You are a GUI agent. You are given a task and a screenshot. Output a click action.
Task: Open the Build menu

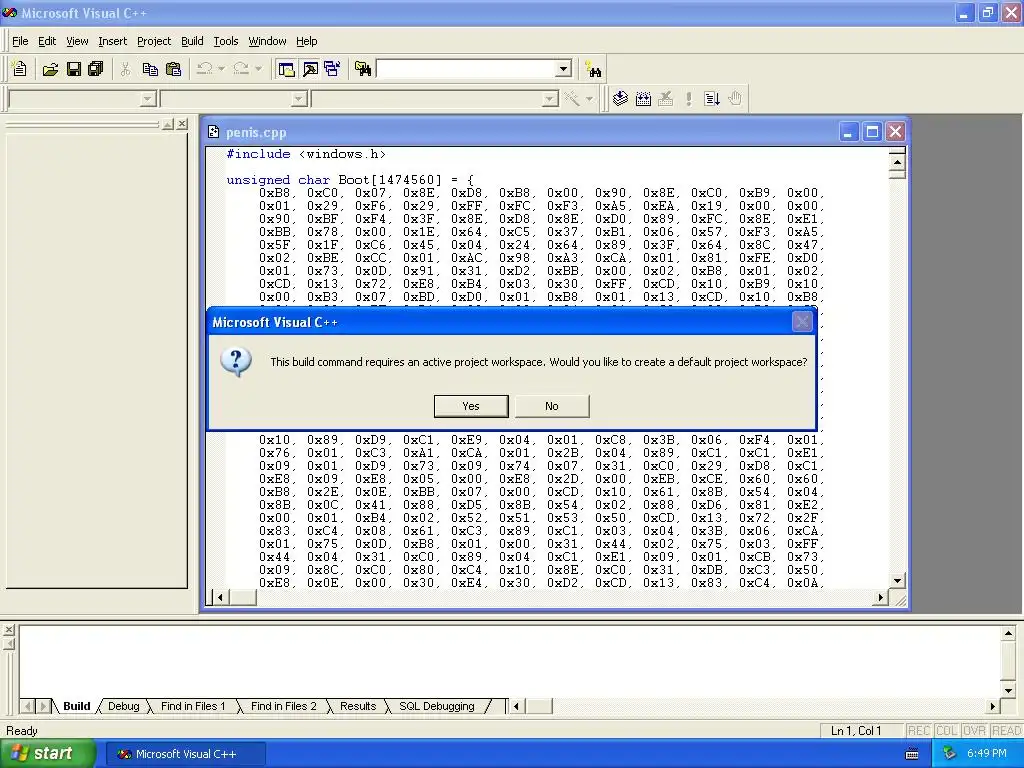[192, 41]
